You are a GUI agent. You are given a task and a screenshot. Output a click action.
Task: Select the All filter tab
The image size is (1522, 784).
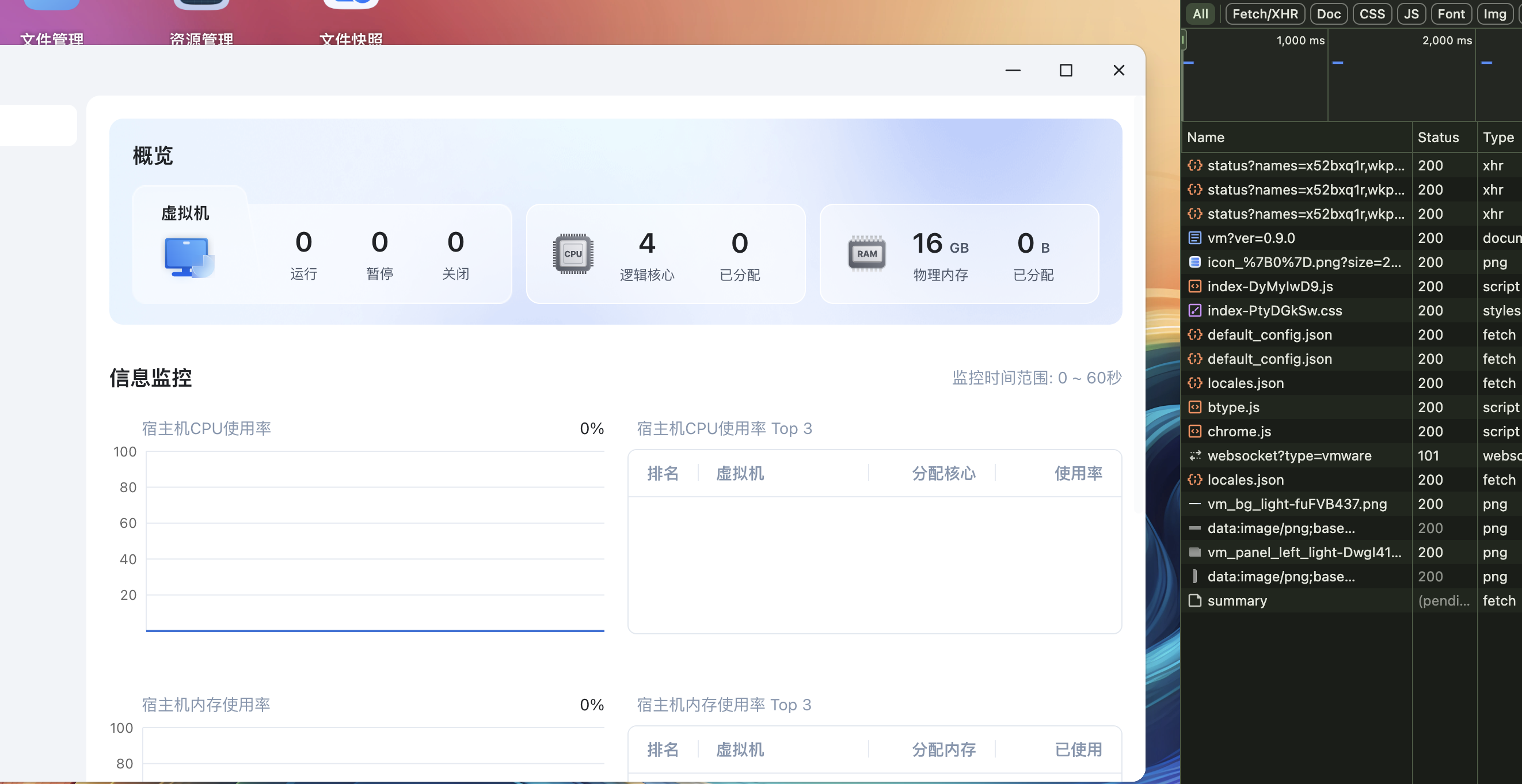(x=1200, y=14)
